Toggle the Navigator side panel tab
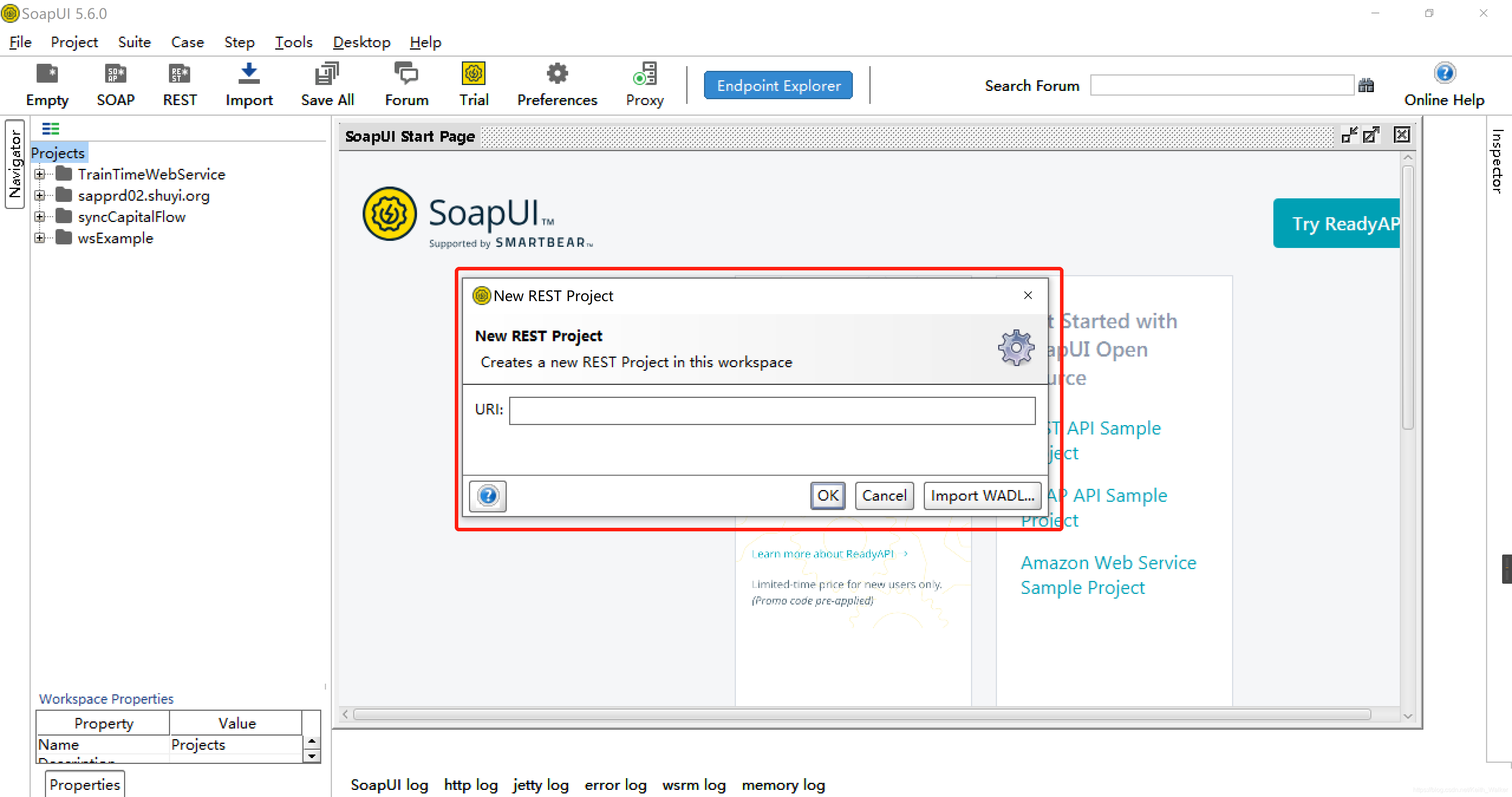The image size is (1512, 797). click(x=15, y=164)
